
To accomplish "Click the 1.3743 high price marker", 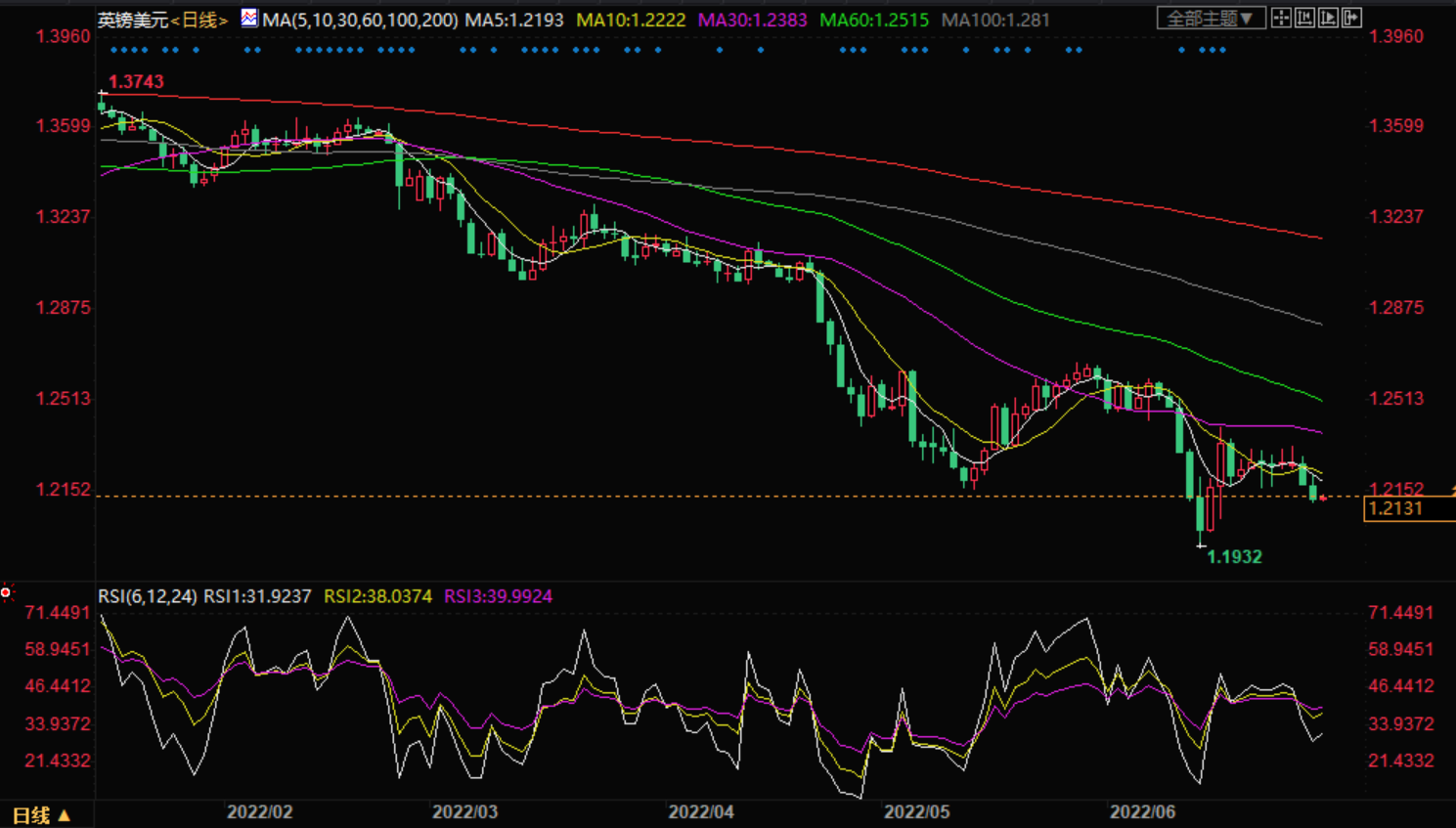I will pos(136,82).
